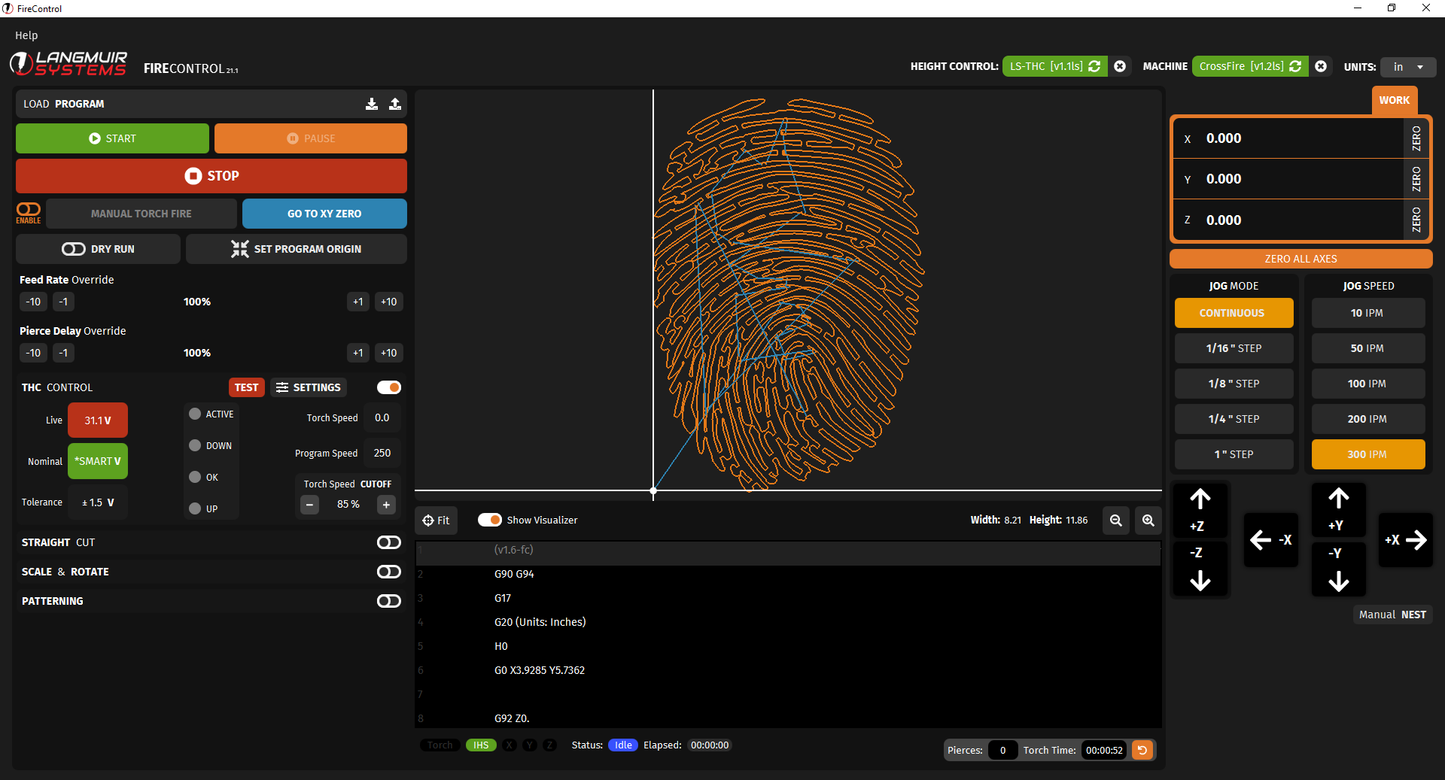
Task: Jog the +Y axis arrow
Action: 1338,510
